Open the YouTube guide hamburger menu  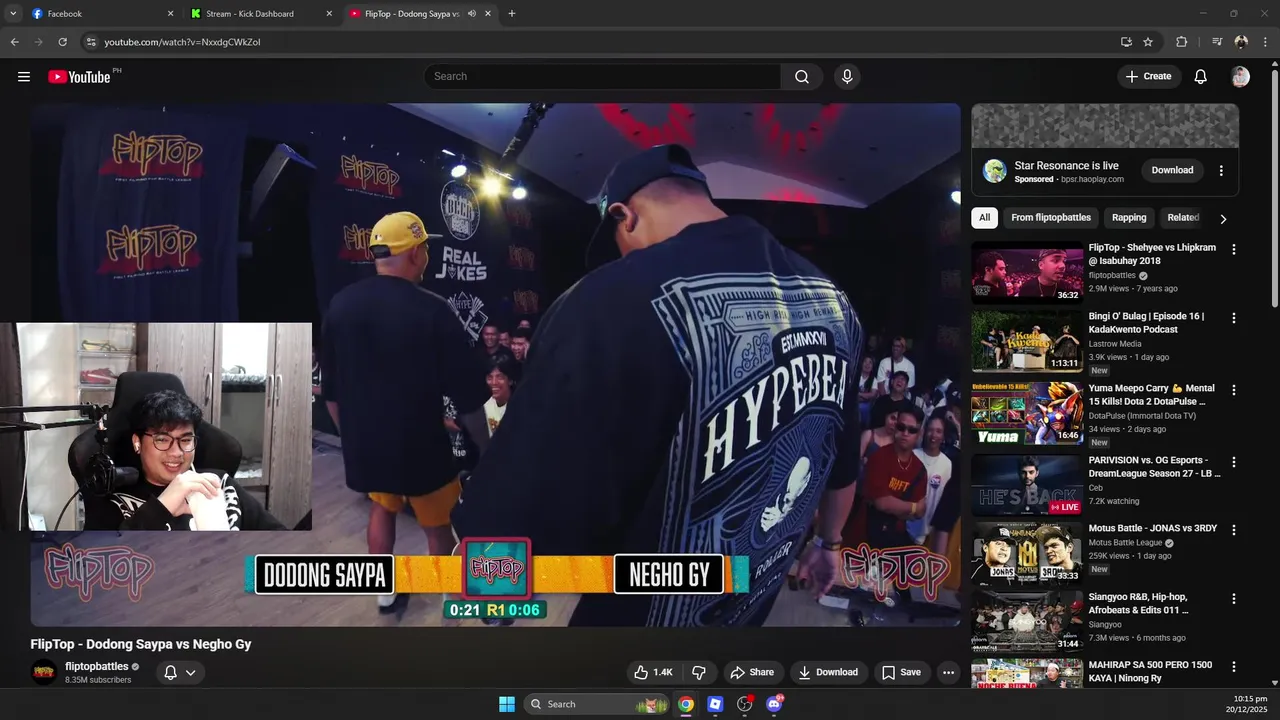coord(24,77)
